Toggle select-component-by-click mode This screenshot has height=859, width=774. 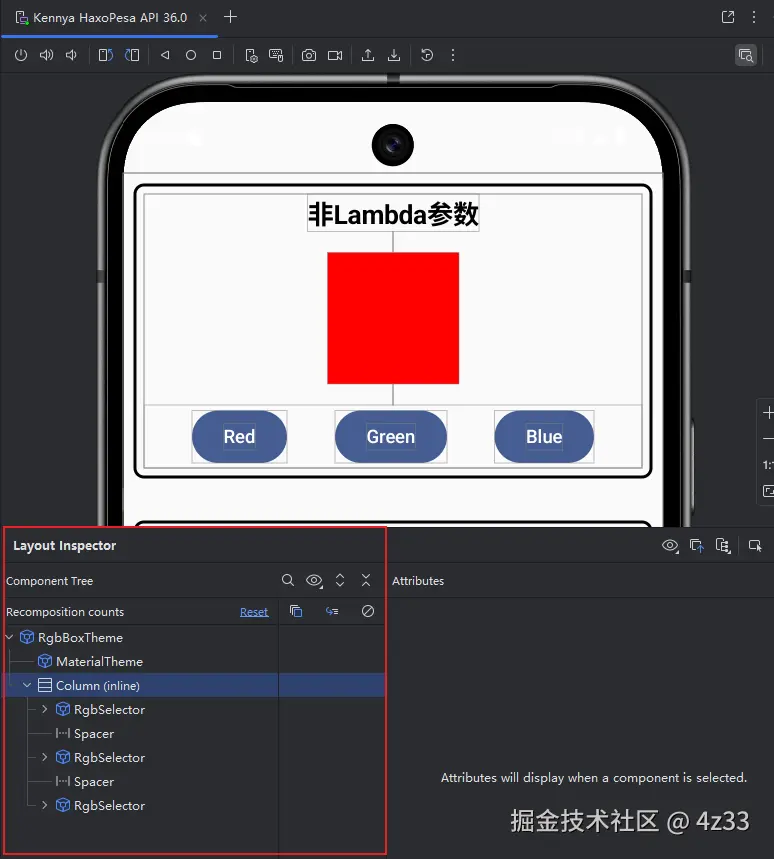[x=755, y=546]
